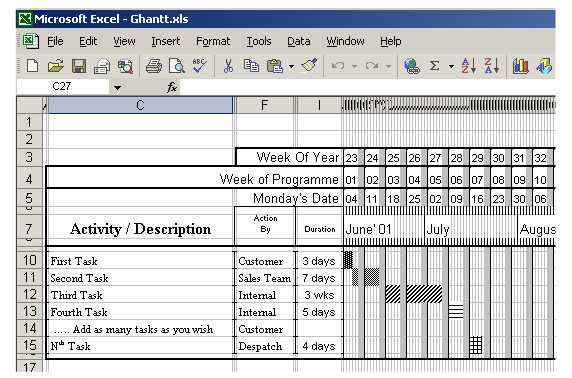Save the workbook with the floppy icon
This screenshot has width=572, height=378.
[79, 66]
